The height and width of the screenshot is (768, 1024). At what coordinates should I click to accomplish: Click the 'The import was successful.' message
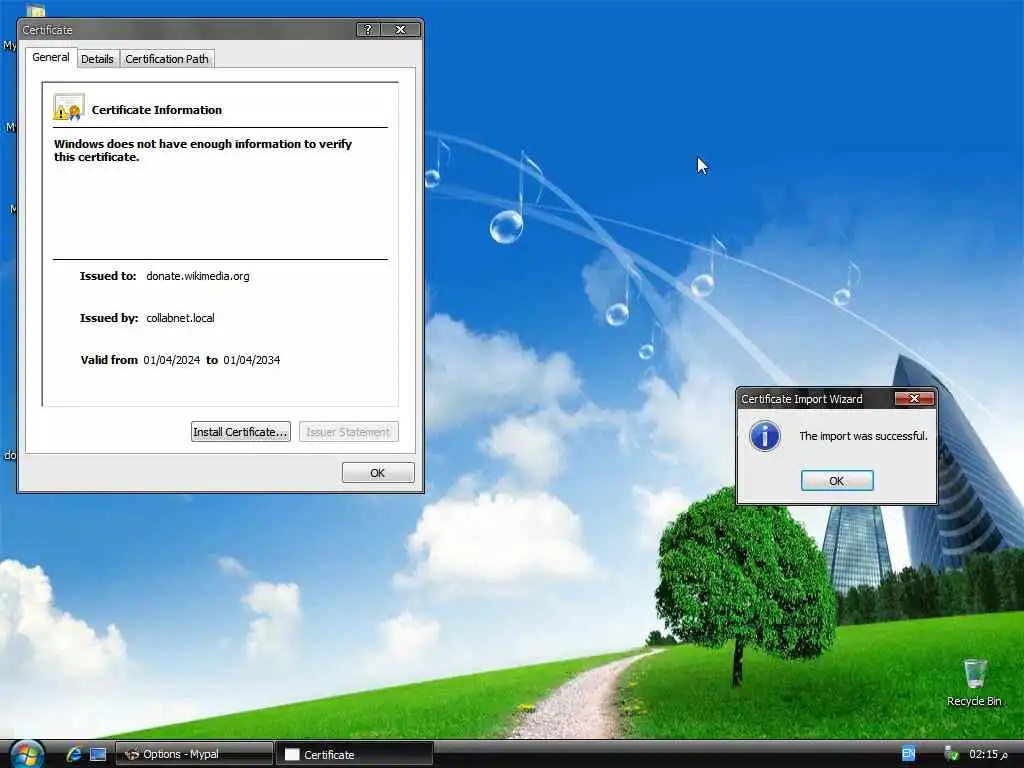863,436
